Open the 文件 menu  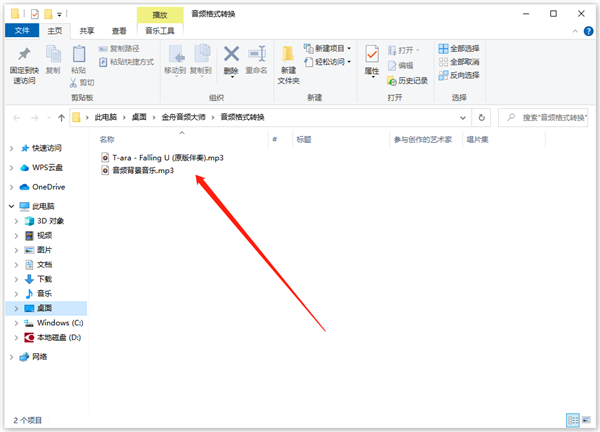click(20, 30)
